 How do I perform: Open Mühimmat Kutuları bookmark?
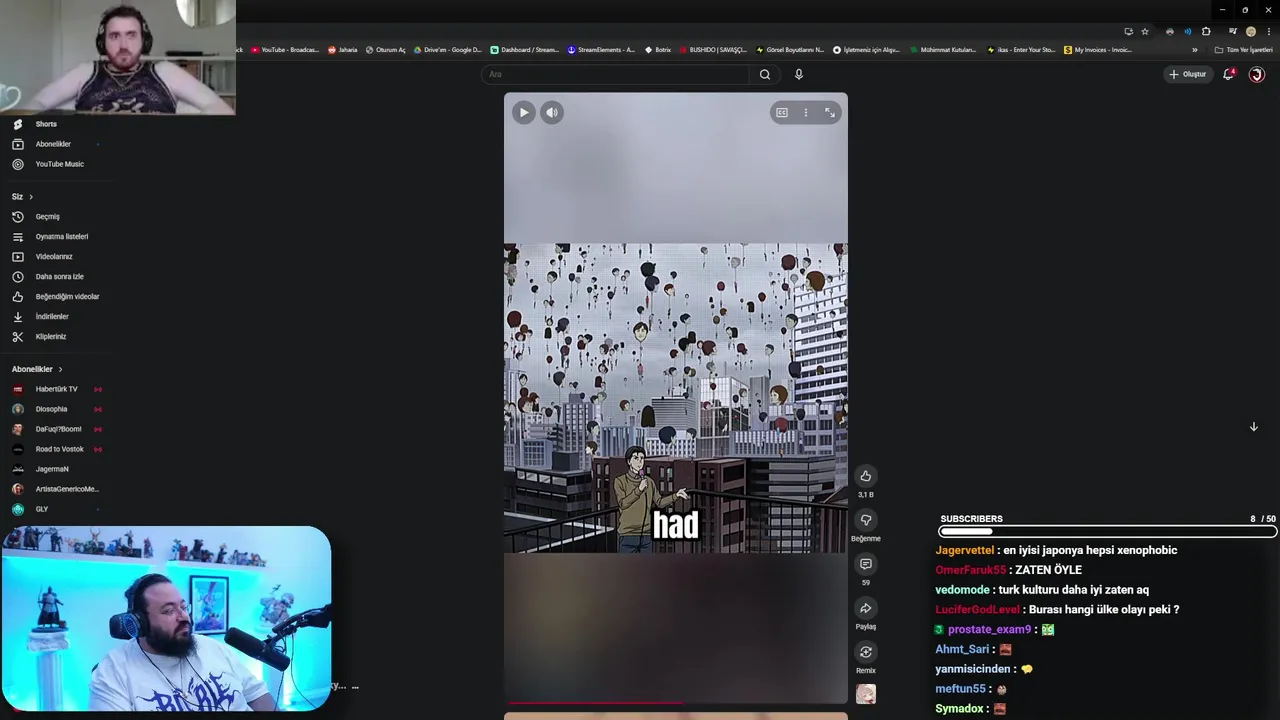(943, 50)
